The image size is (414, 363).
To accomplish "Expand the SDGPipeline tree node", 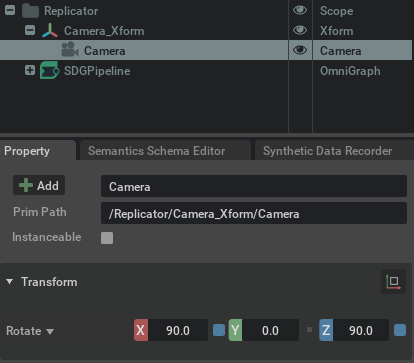I will tap(30, 70).
